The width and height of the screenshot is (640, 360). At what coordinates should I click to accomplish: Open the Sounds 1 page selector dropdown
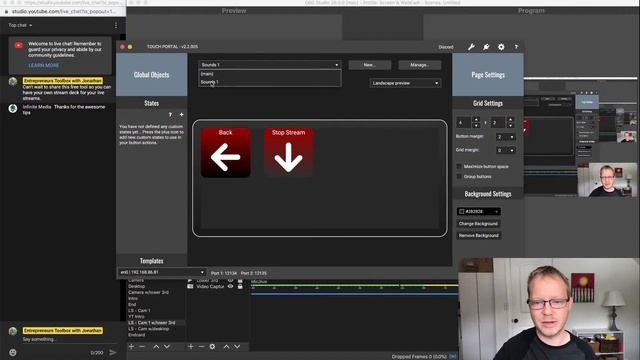269,65
